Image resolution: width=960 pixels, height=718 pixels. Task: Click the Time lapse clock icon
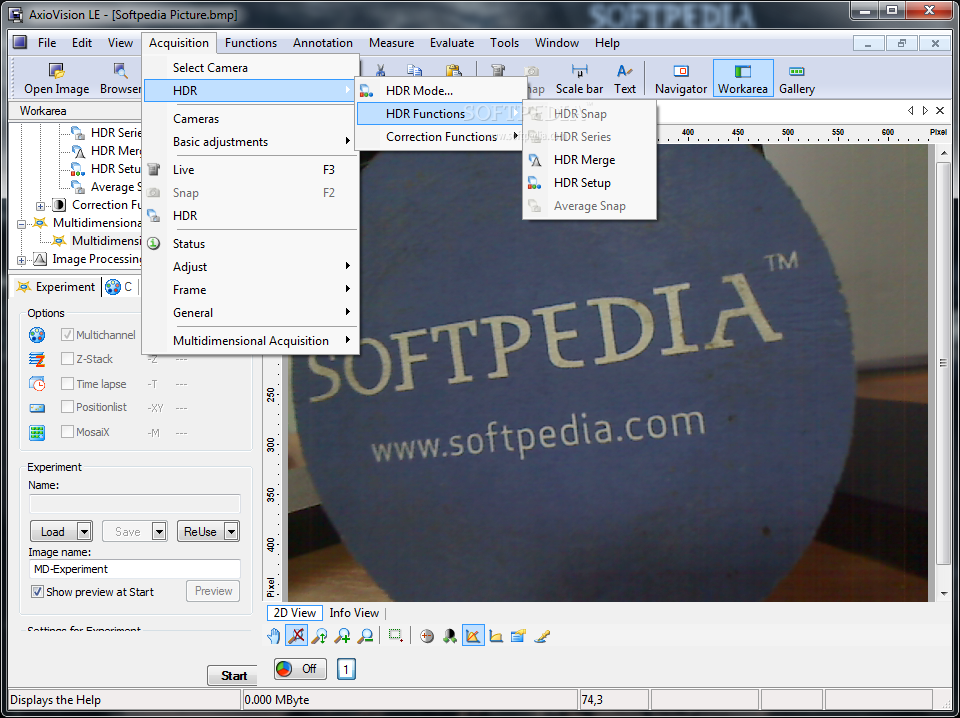pyautogui.click(x=37, y=384)
